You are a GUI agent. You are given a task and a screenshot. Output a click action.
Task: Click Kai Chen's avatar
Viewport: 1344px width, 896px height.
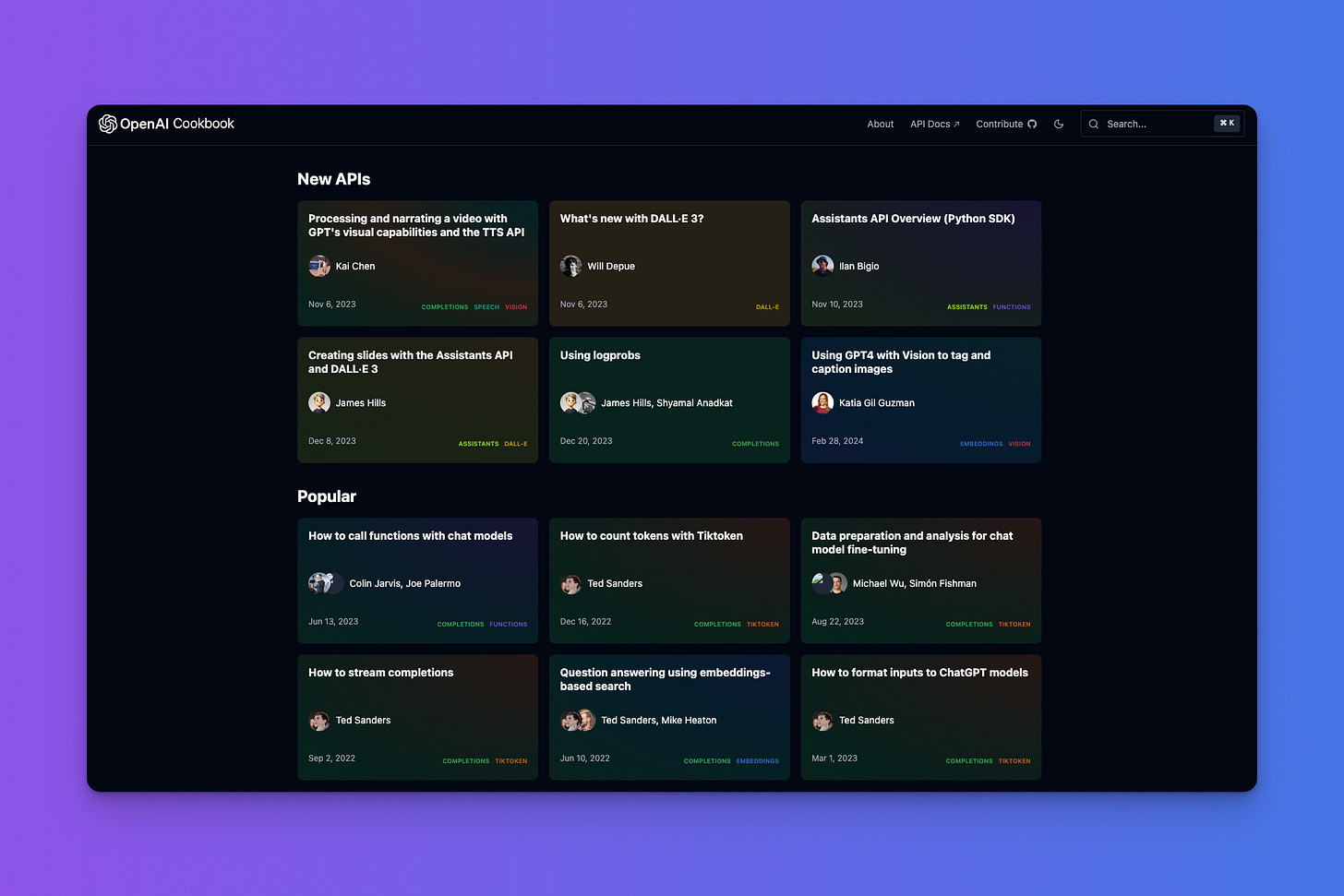point(319,266)
